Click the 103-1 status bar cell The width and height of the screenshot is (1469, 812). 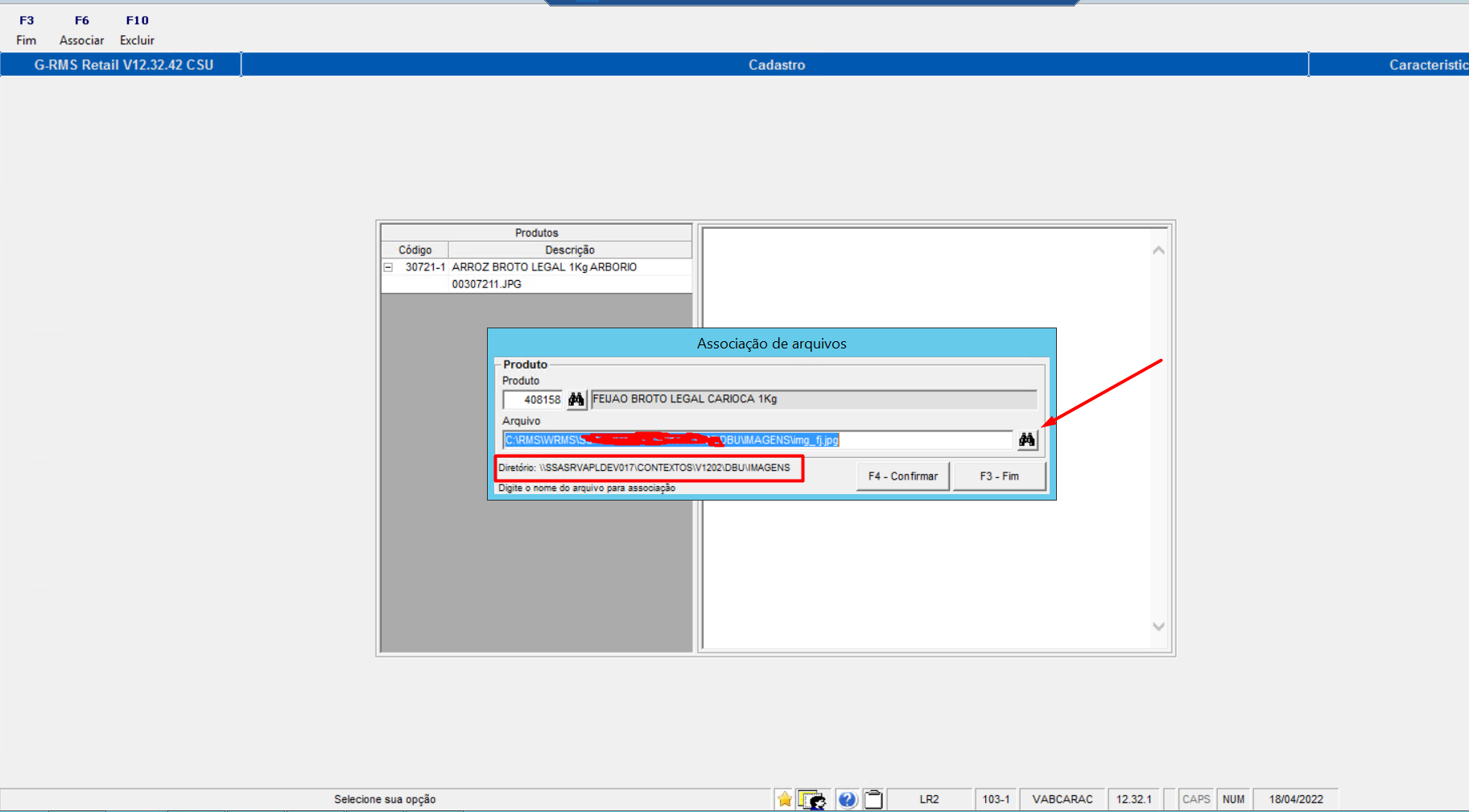pyautogui.click(x=996, y=799)
